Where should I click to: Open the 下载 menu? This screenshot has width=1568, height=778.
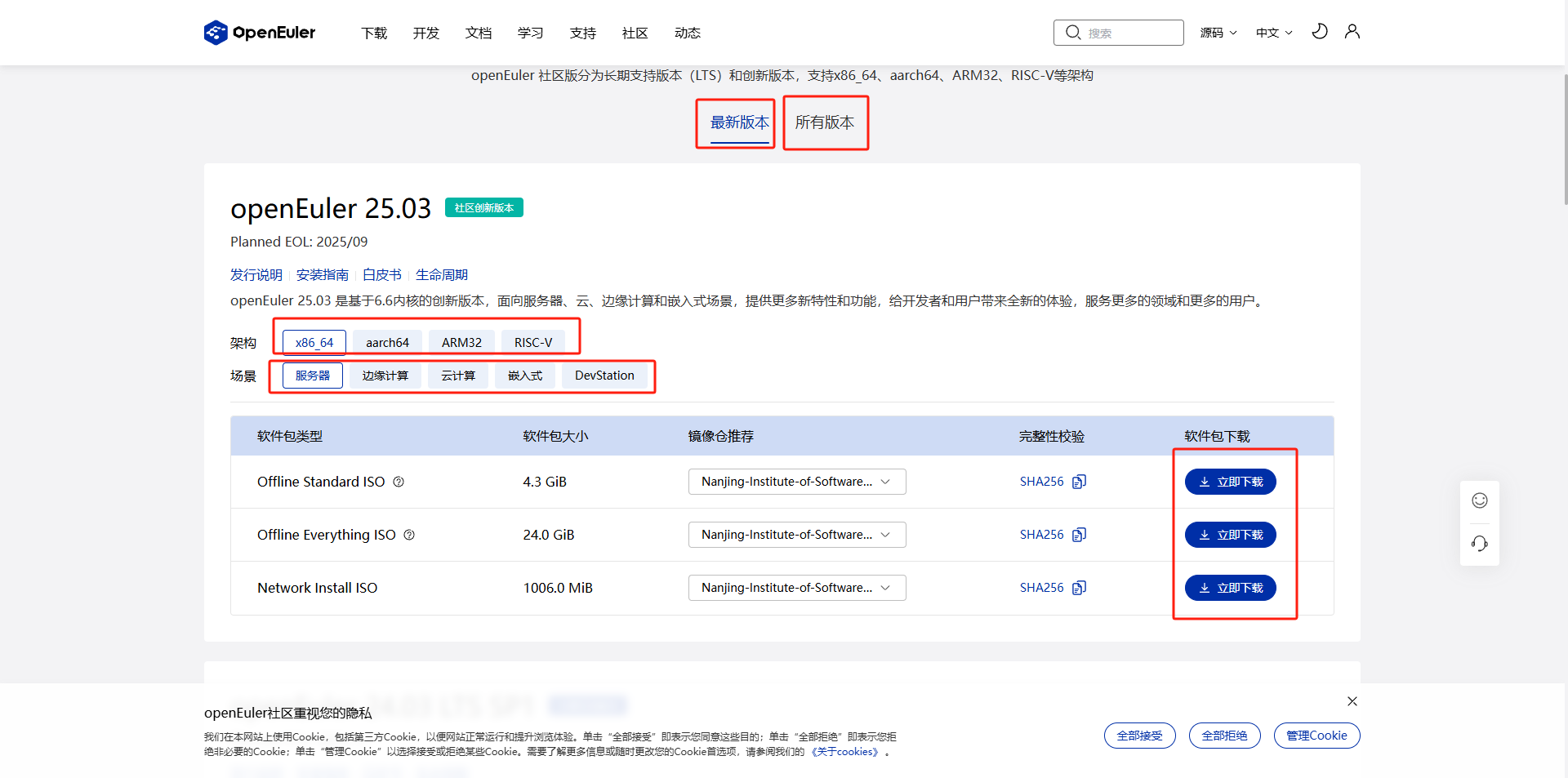[374, 33]
